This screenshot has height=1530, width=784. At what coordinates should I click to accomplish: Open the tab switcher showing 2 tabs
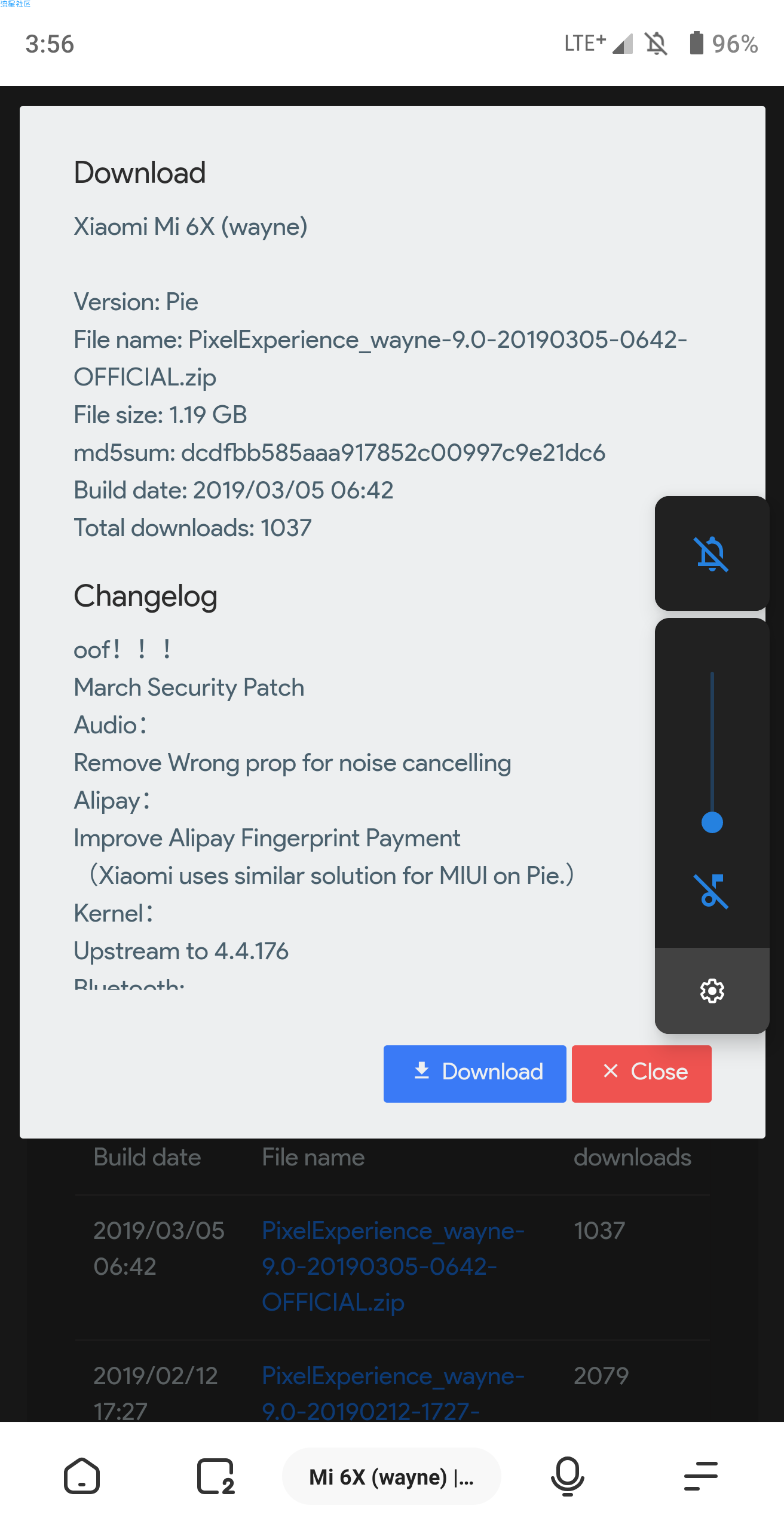click(216, 1476)
